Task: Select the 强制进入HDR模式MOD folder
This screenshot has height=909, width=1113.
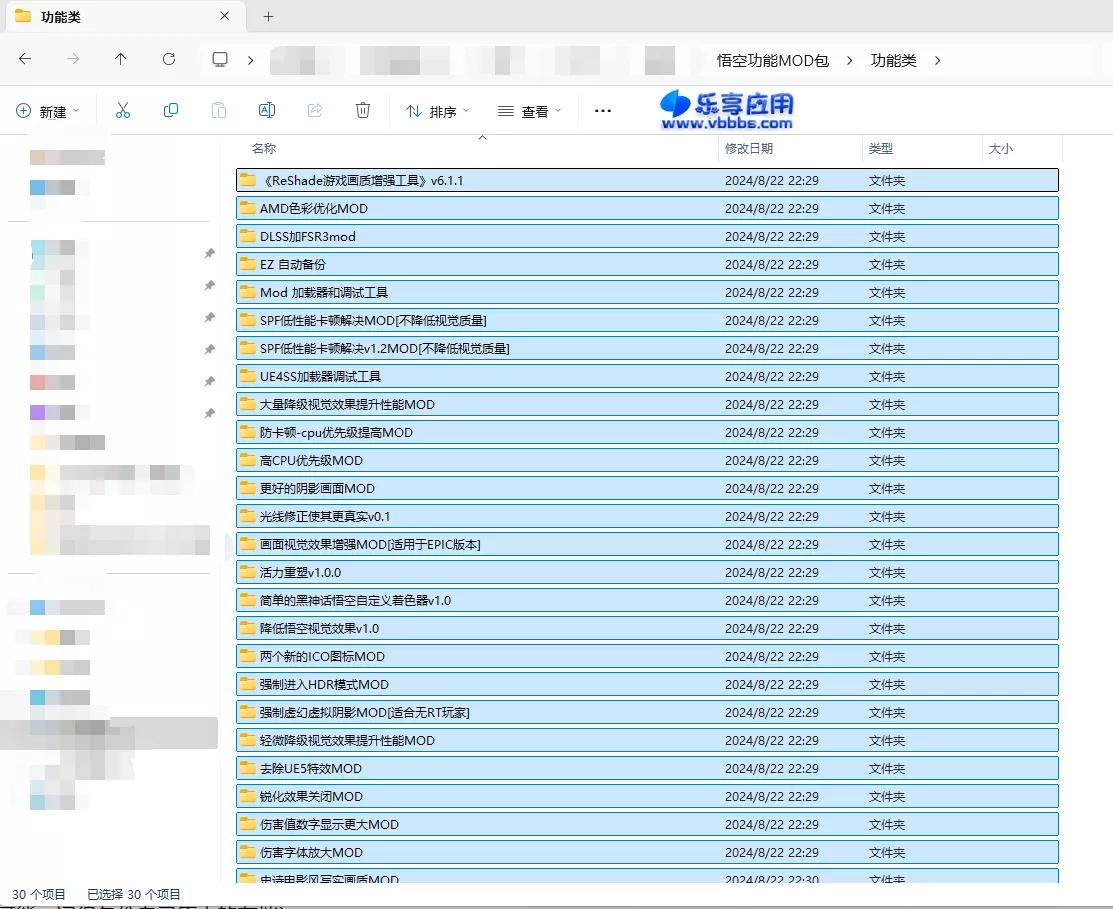Action: [x=324, y=685]
